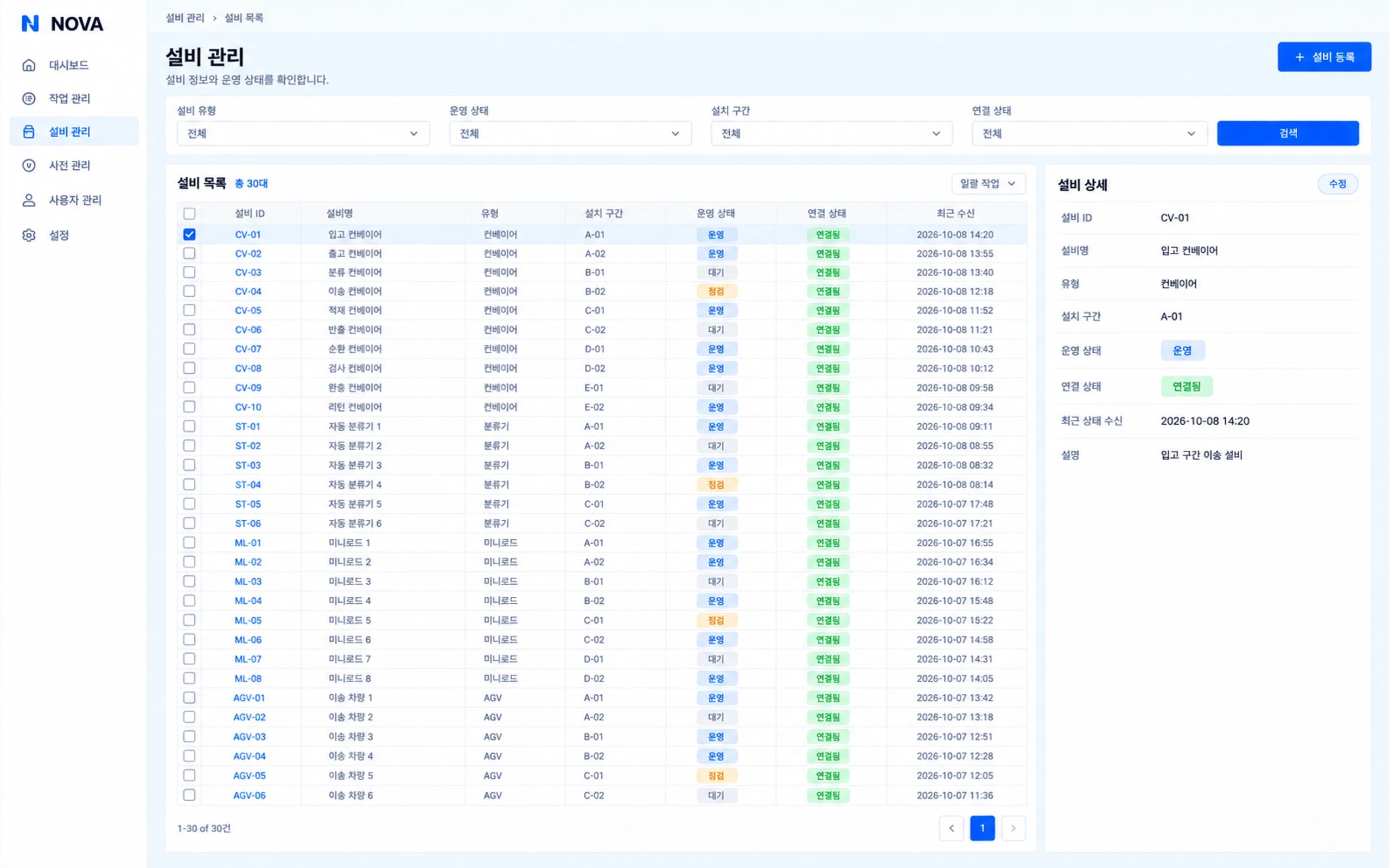Select 사전 관리 in the sidebar

click(x=74, y=165)
